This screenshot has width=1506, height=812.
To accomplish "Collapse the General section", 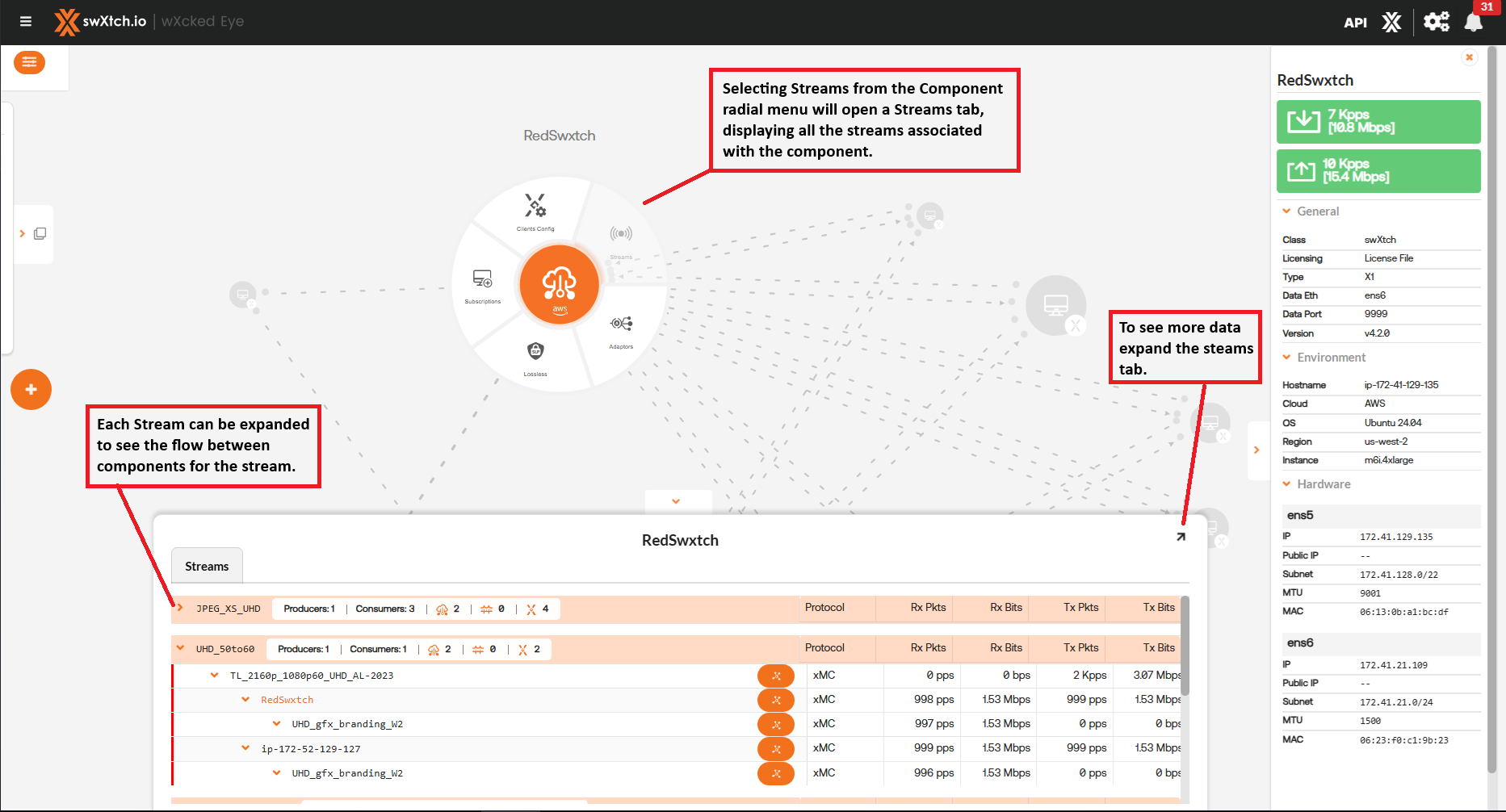I will click(1286, 211).
